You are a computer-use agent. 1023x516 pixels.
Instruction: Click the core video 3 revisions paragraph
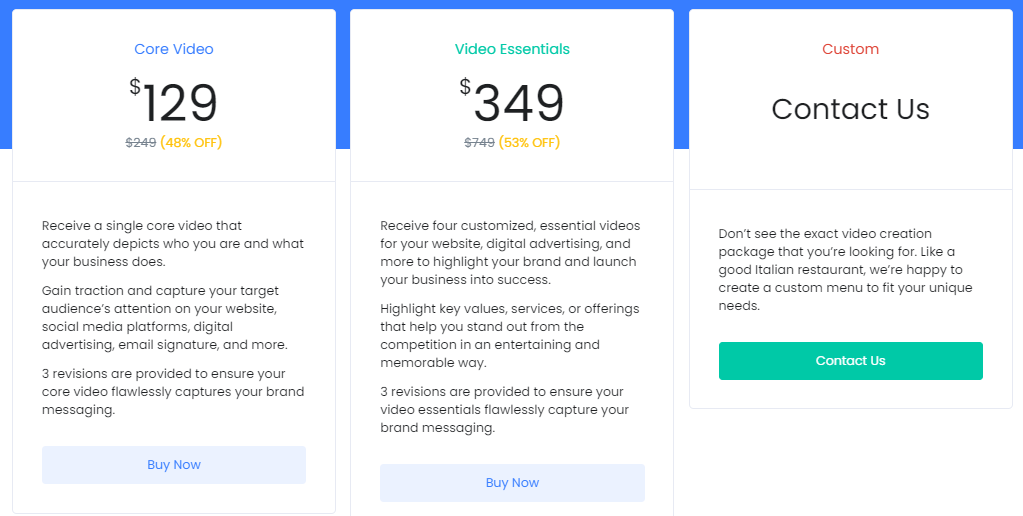click(173, 392)
